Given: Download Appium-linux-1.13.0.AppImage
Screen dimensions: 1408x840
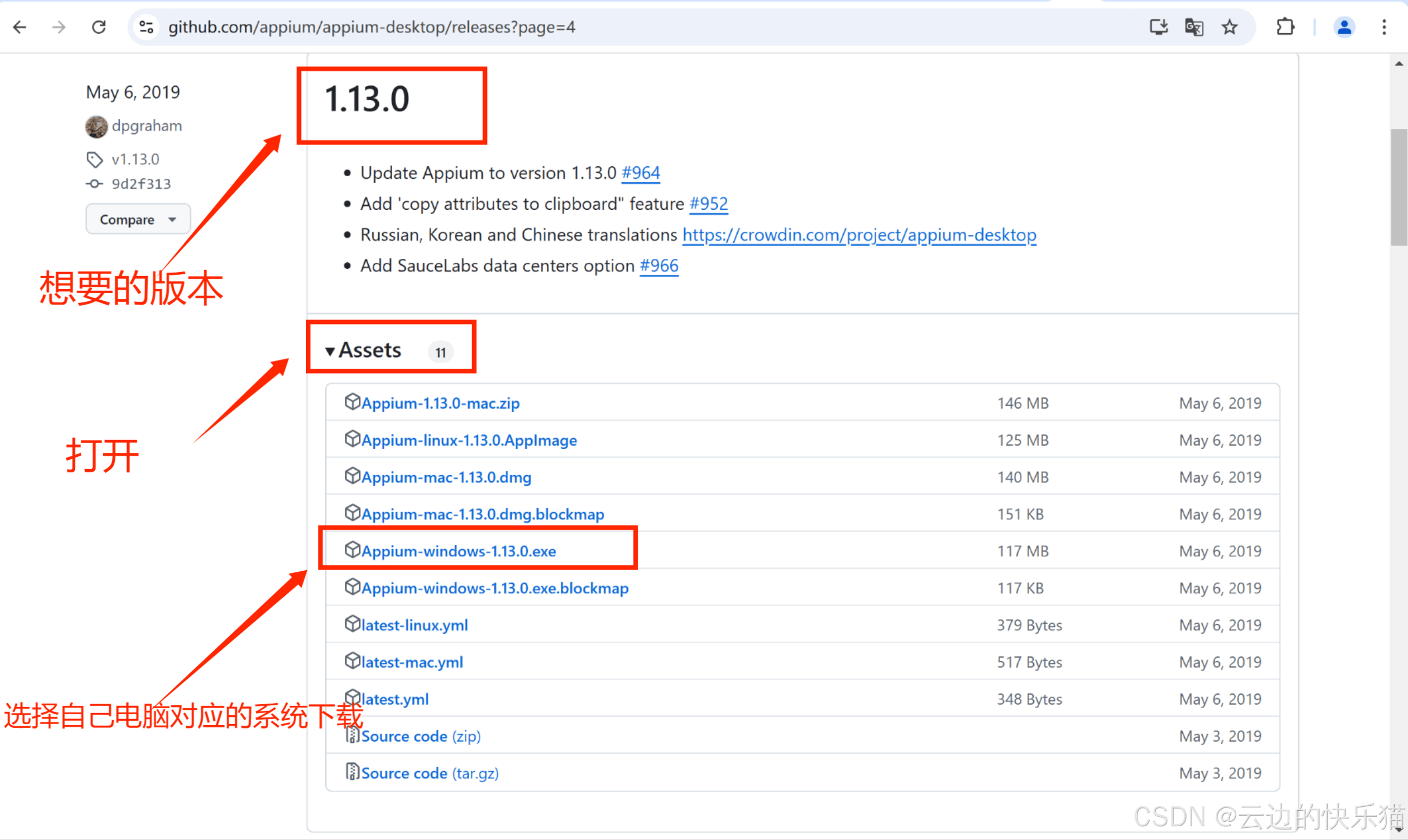Looking at the screenshot, I should click(469, 440).
